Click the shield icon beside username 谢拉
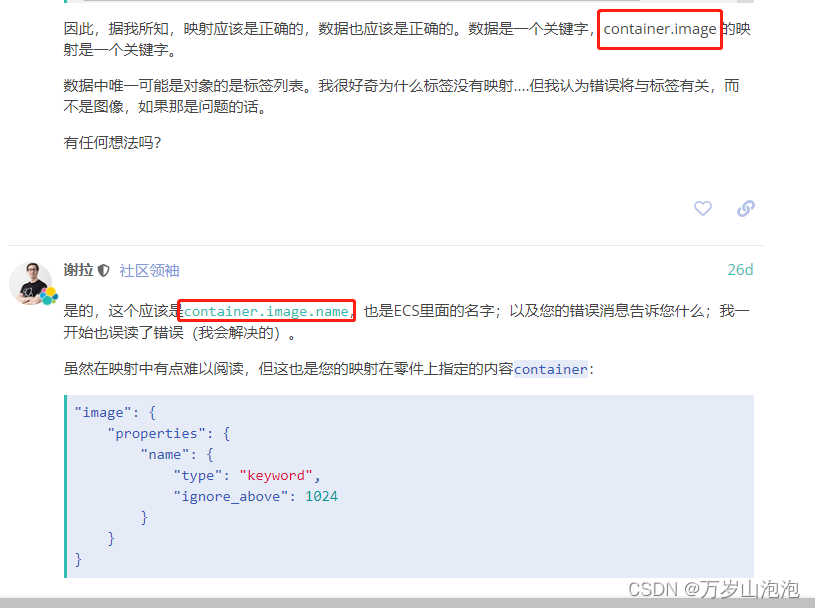The height and width of the screenshot is (608, 815). [101, 270]
